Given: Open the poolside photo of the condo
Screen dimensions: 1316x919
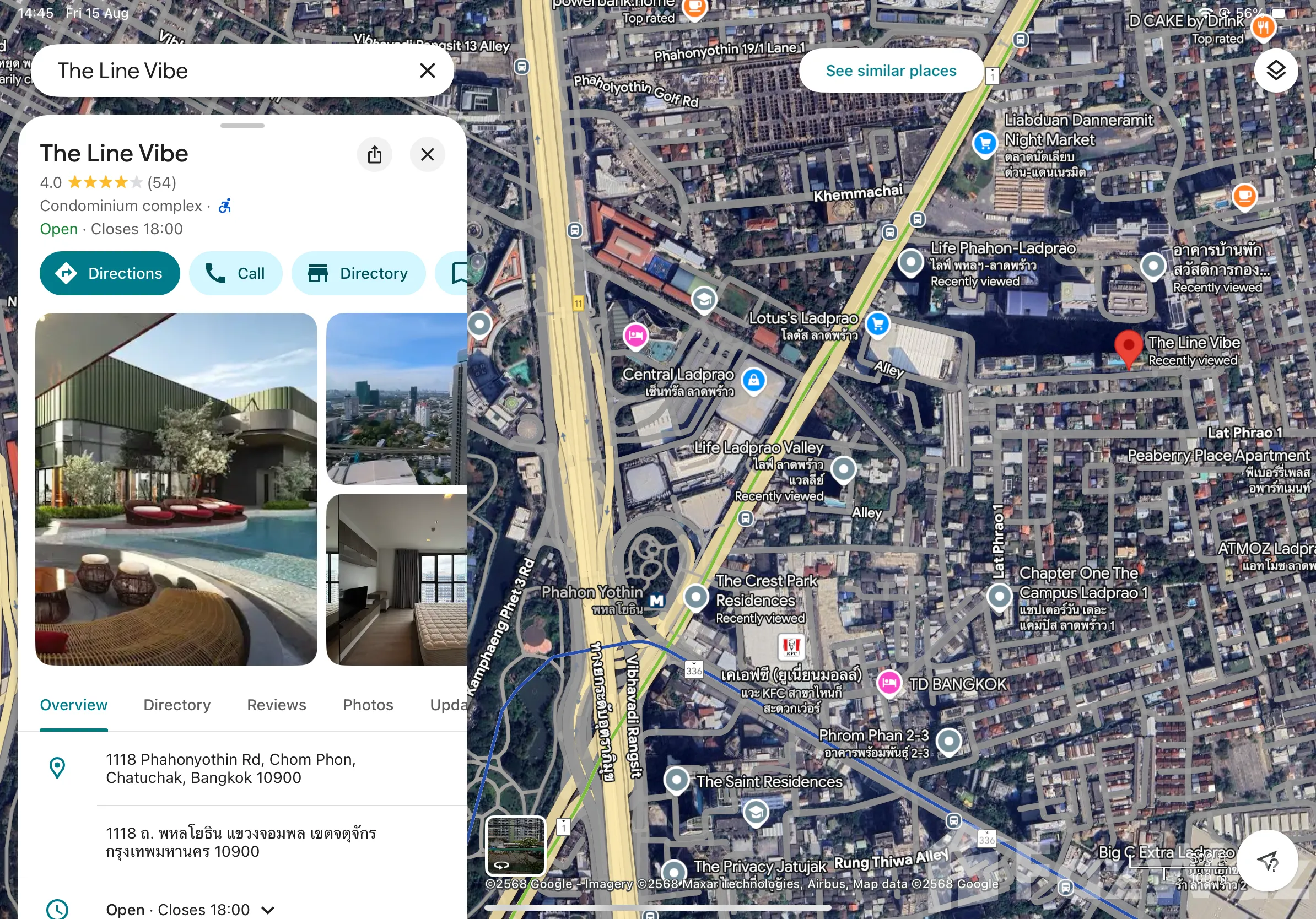Looking at the screenshot, I should click(x=176, y=489).
